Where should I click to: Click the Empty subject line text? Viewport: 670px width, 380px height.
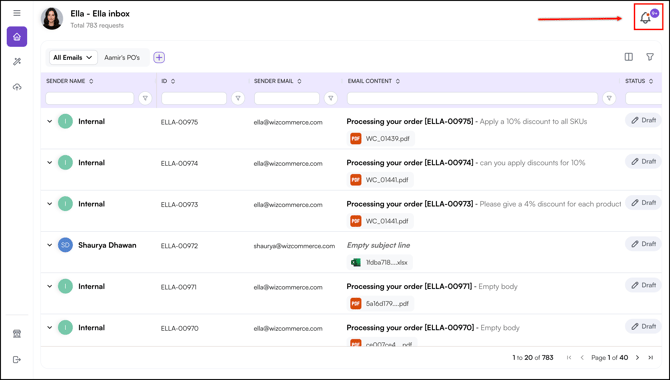pyautogui.click(x=379, y=245)
